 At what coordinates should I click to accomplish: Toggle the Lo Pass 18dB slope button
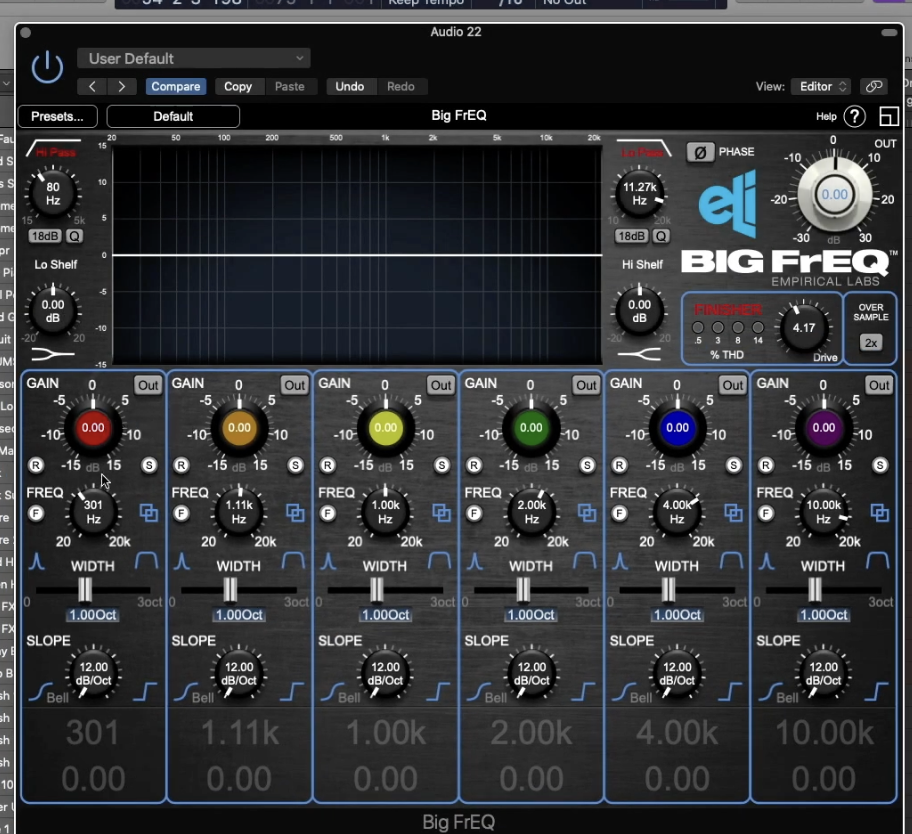[631, 236]
